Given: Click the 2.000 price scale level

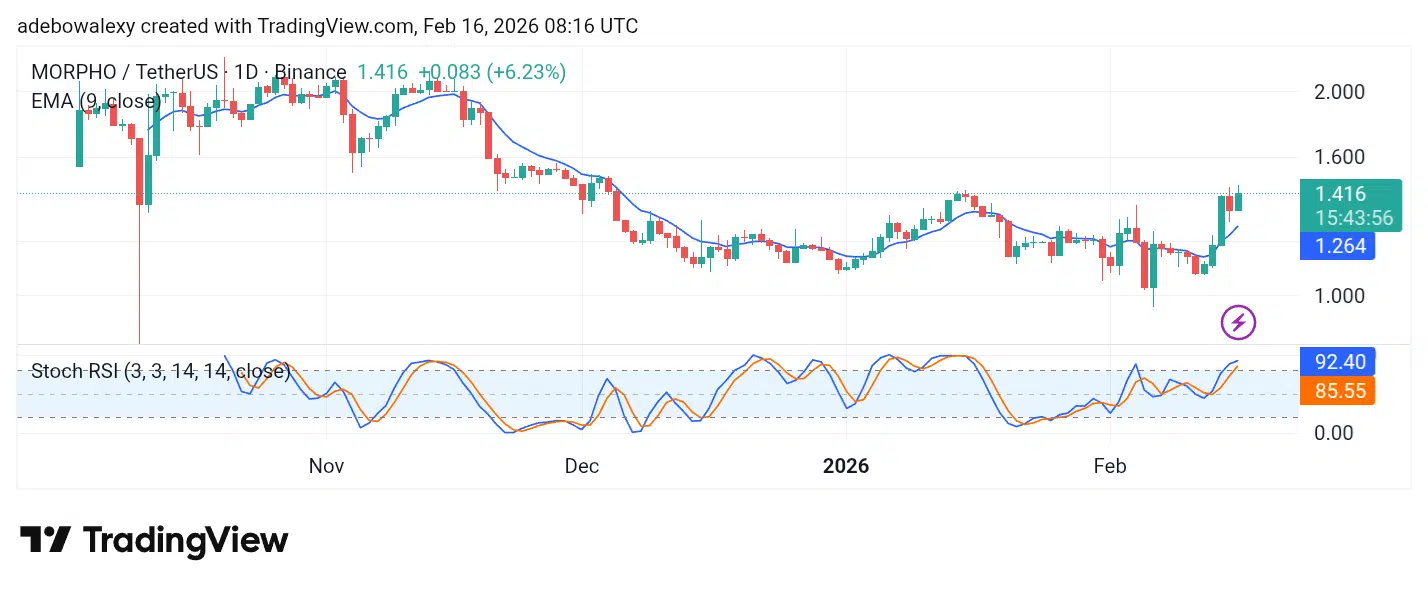Looking at the screenshot, I should [x=1339, y=92].
